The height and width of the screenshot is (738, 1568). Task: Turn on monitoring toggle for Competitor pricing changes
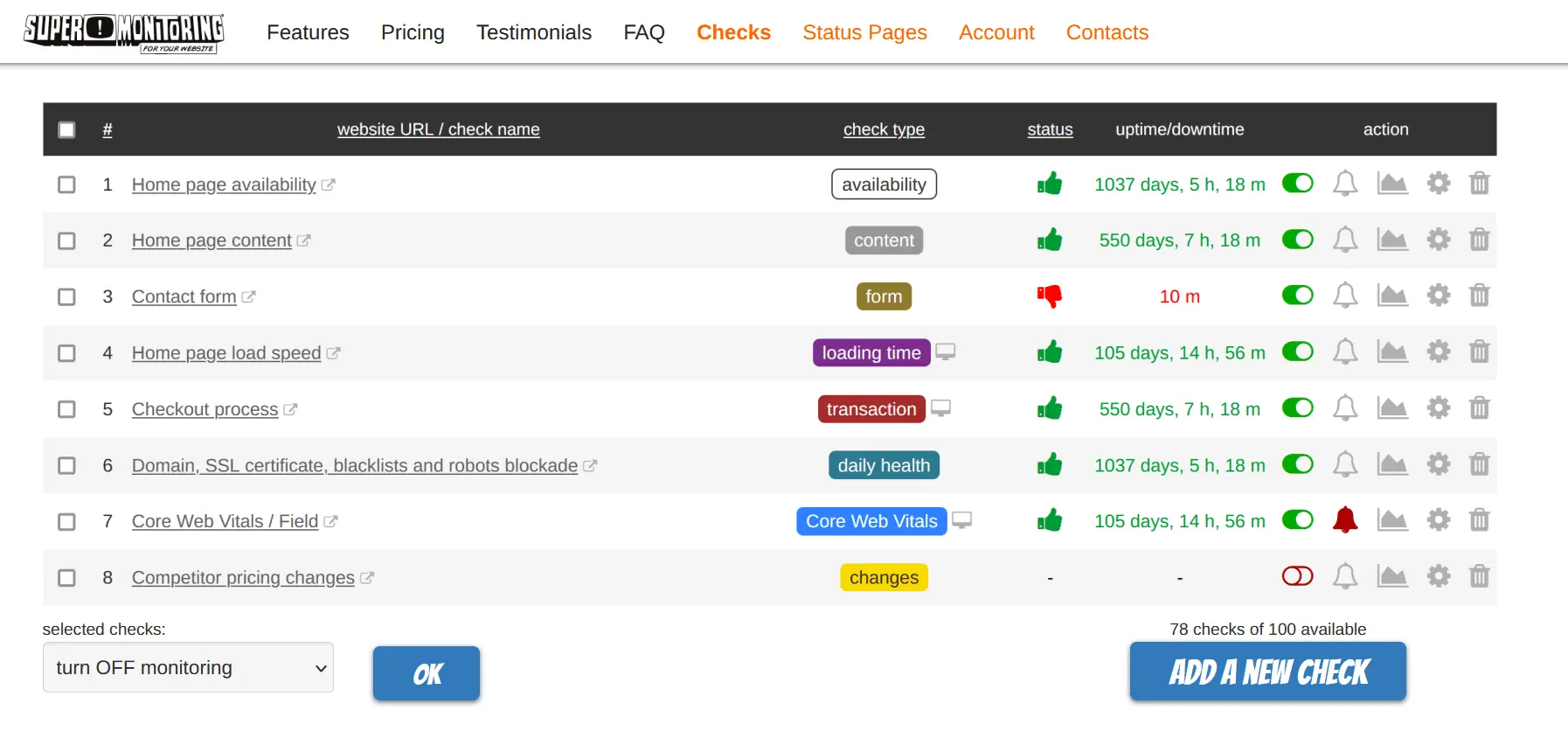click(1298, 576)
